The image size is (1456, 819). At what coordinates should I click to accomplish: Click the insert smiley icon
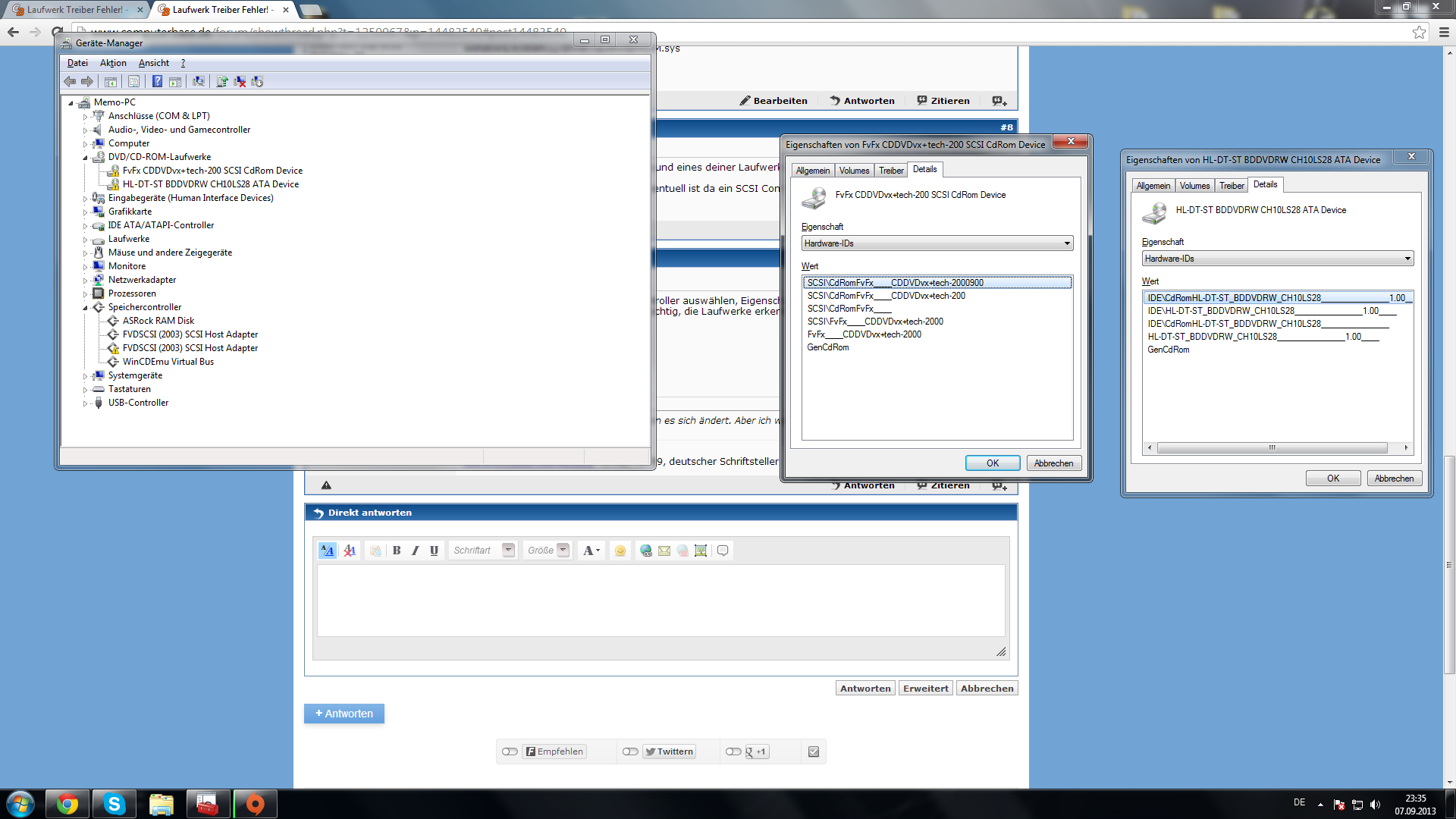pos(620,551)
